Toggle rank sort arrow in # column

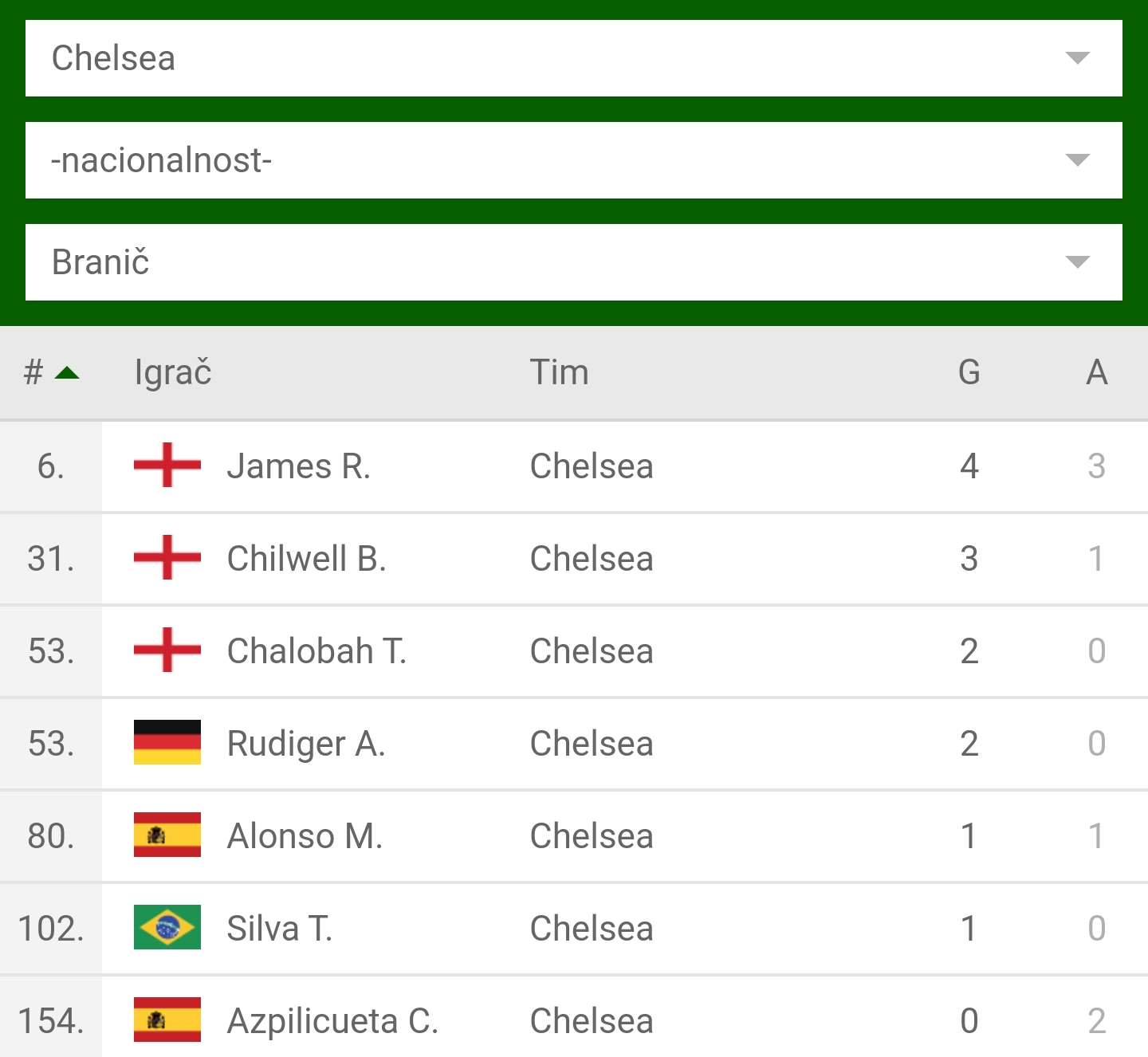point(67,373)
